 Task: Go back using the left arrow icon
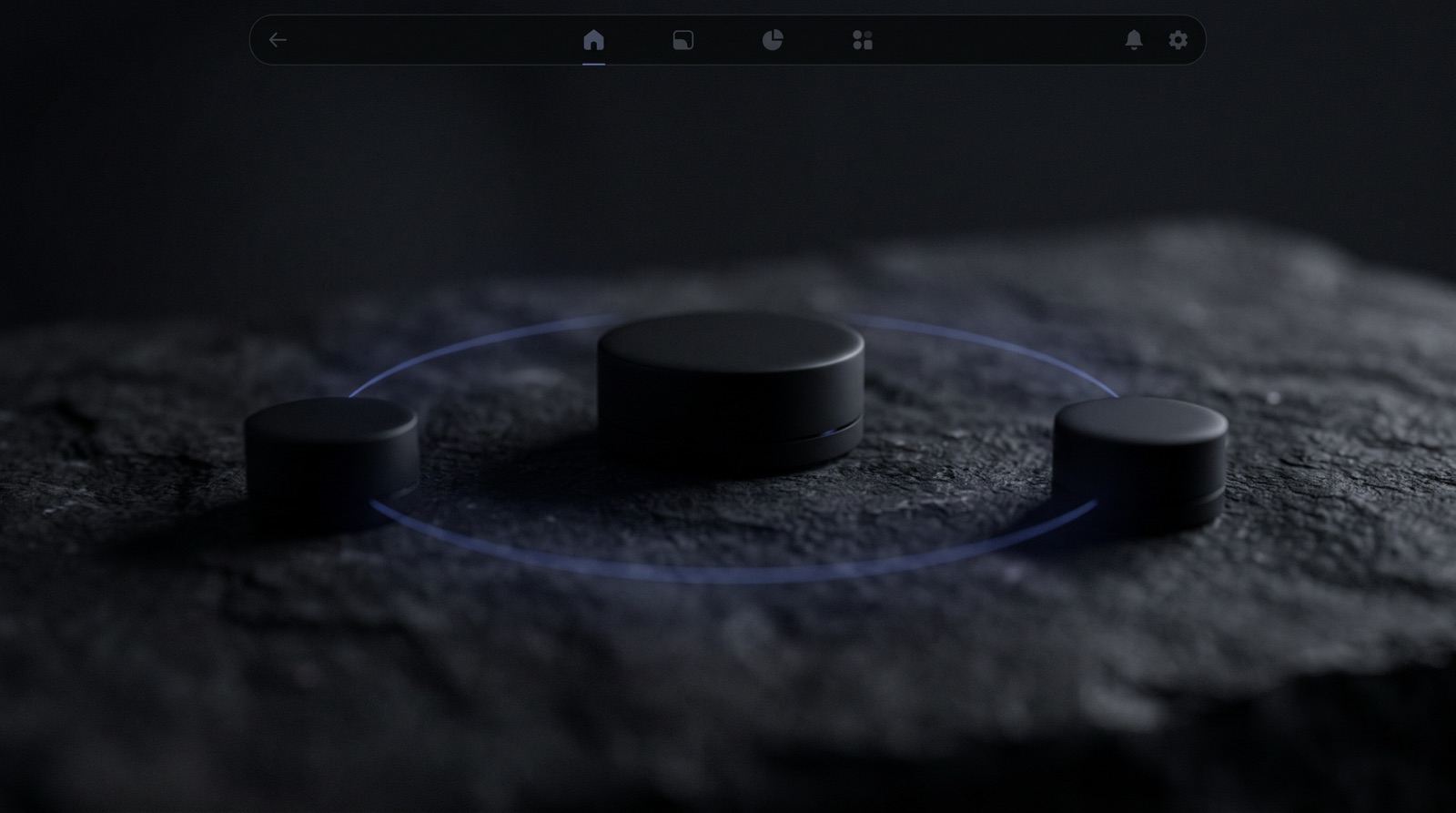(x=278, y=40)
